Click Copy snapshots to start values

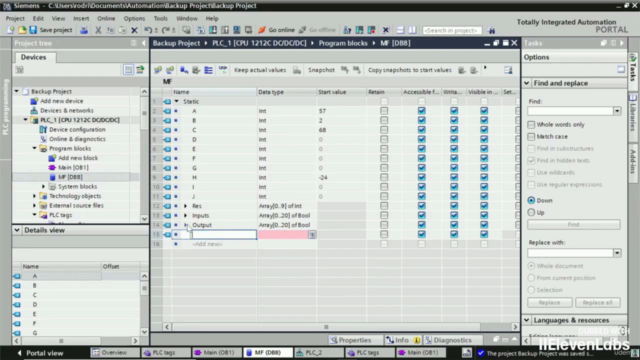pyautogui.click(x=410, y=70)
